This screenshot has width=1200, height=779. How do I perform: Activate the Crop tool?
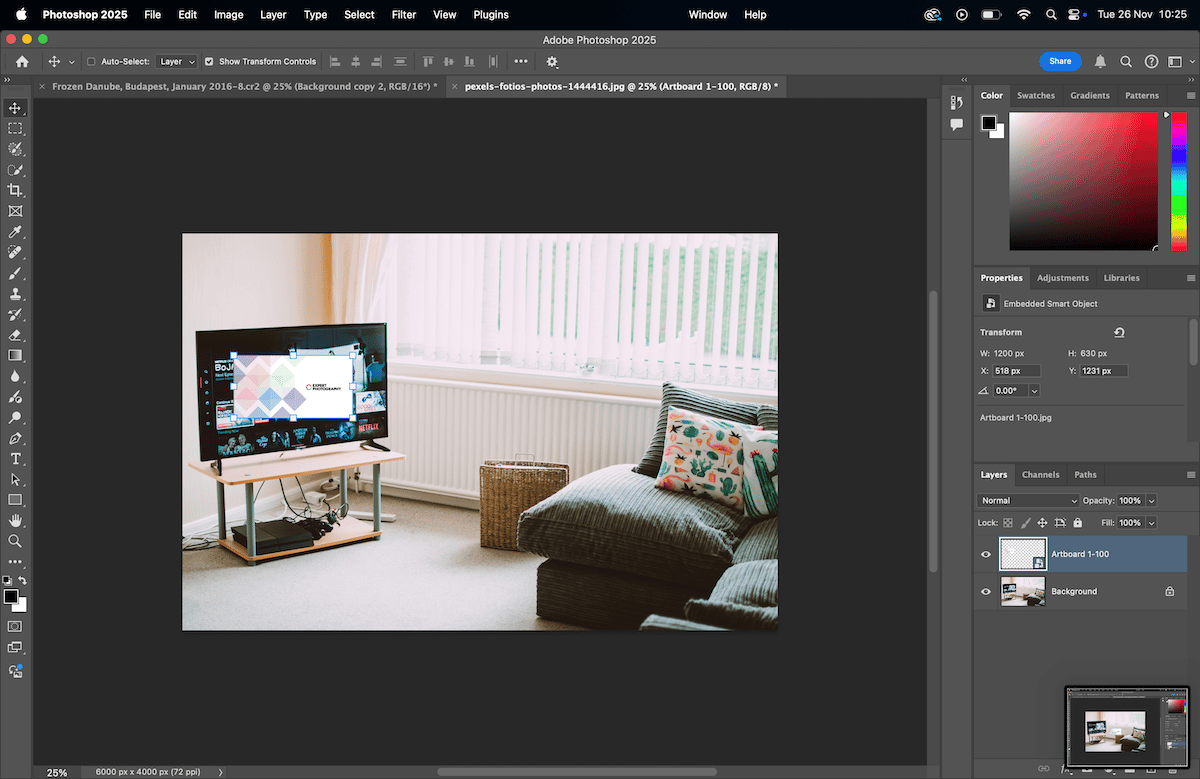click(x=15, y=190)
